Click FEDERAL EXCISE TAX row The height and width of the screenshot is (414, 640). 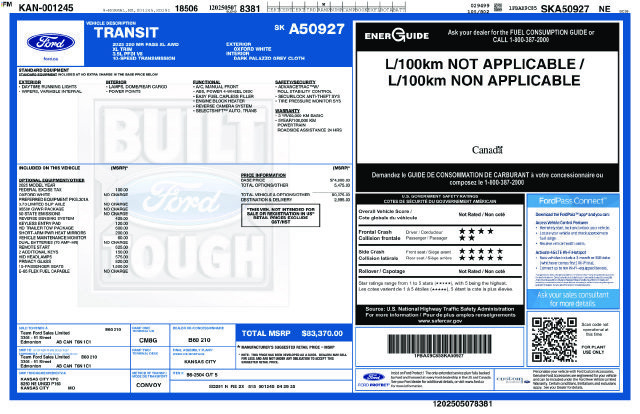point(73,190)
